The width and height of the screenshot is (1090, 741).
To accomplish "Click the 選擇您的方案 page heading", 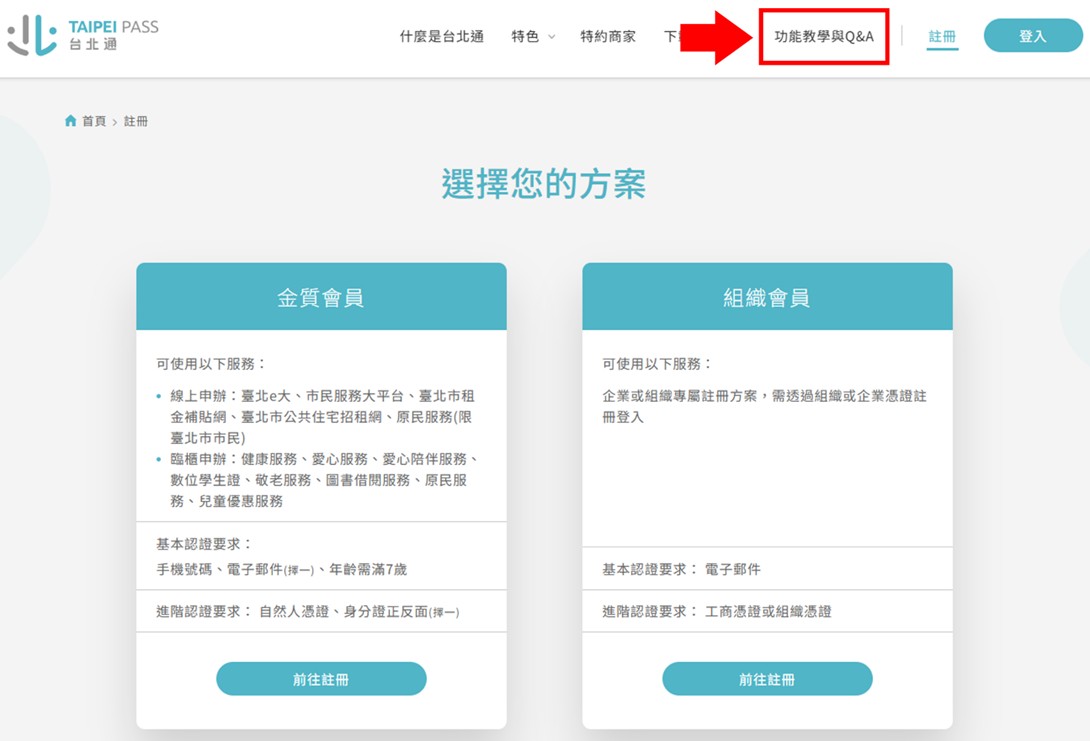I will pyautogui.click(x=544, y=184).
